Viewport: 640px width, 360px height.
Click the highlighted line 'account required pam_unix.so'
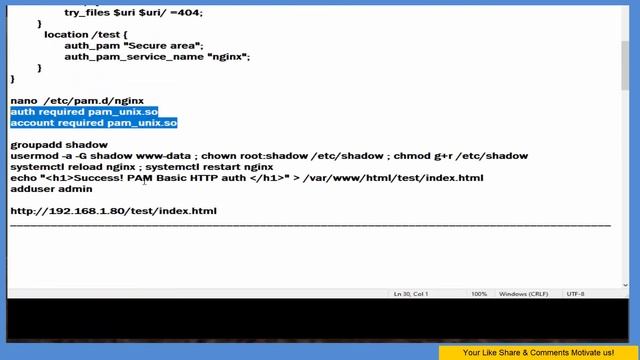(94, 123)
